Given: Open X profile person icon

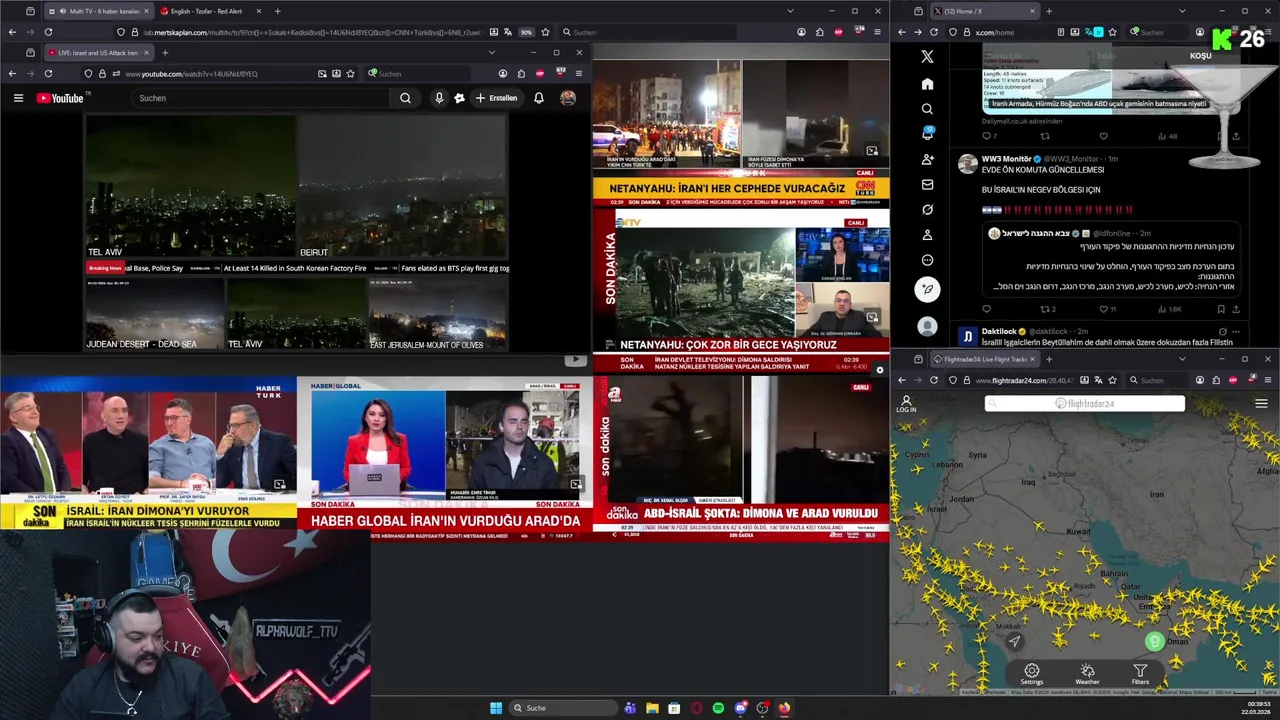Looking at the screenshot, I should [x=927, y=234].
